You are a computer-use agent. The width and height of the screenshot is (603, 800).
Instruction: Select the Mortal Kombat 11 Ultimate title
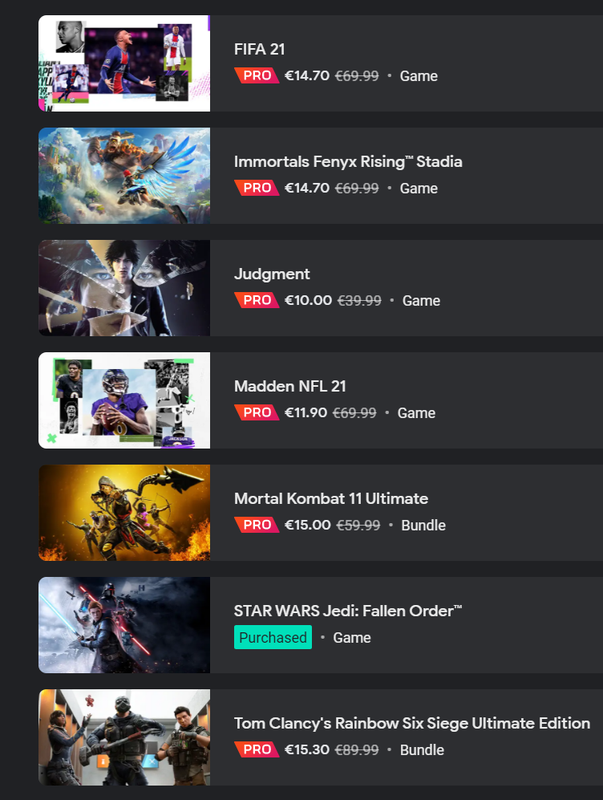tap(331, 498)
